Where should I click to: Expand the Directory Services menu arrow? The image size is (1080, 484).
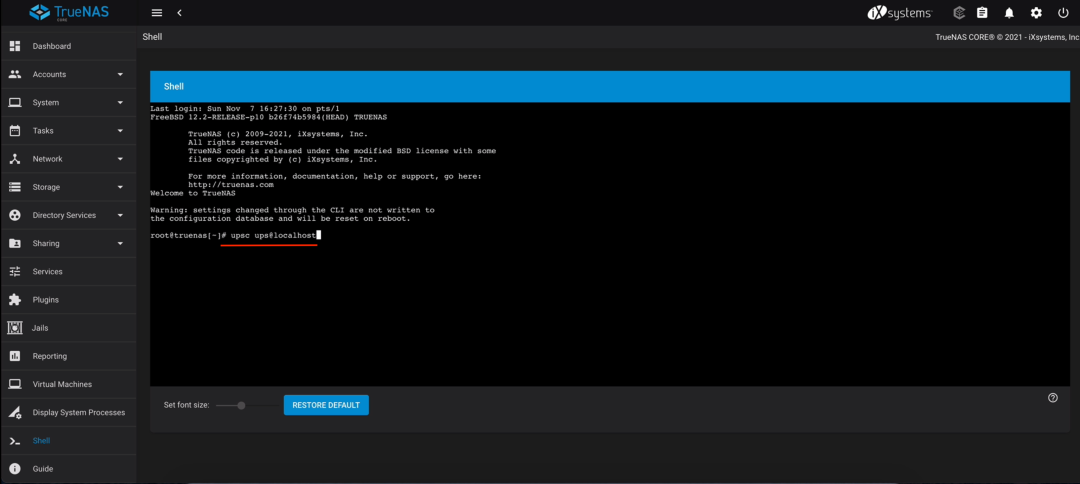120,215
